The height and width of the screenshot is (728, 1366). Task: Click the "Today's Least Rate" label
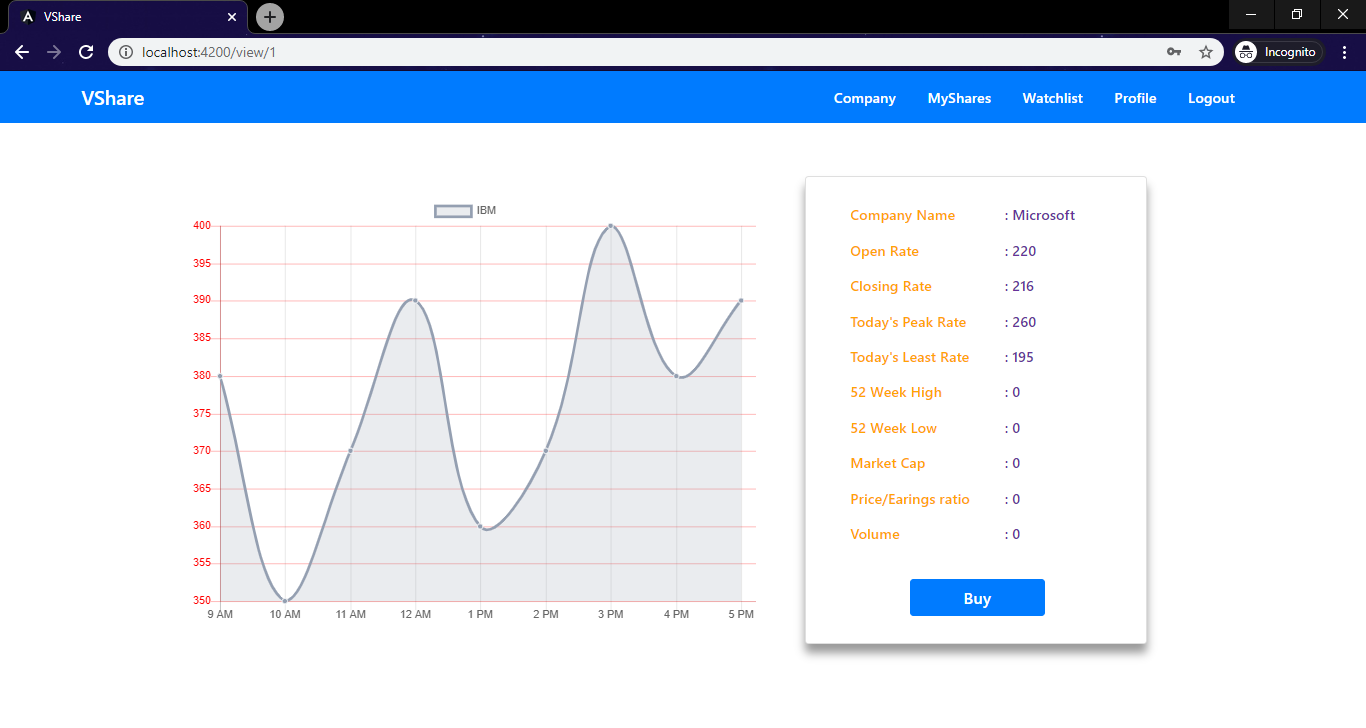pyautogui.click(x=910, y=357)
